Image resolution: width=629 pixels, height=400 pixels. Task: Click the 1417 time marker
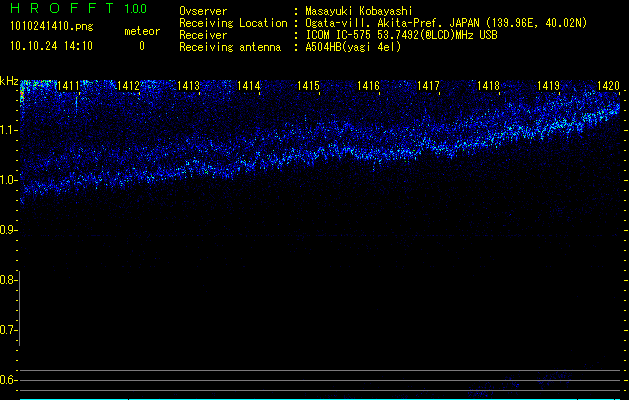tap(428, 85)
